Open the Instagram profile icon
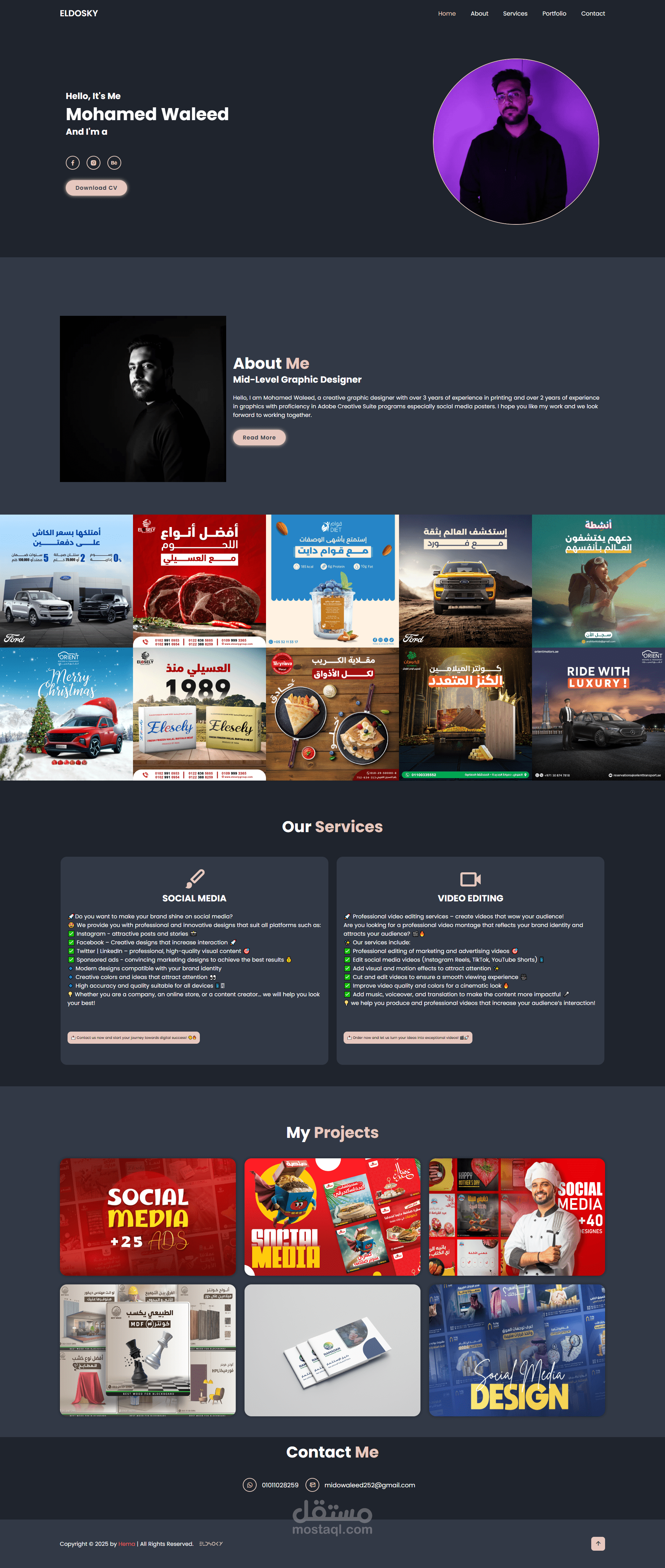665x1568 pixels. [x=93, y=162]
